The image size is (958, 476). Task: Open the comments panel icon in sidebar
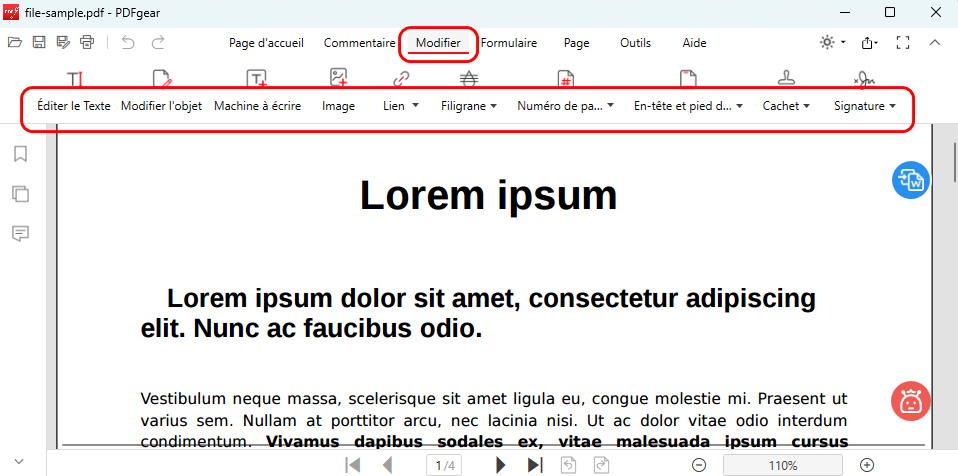[21, 233]
